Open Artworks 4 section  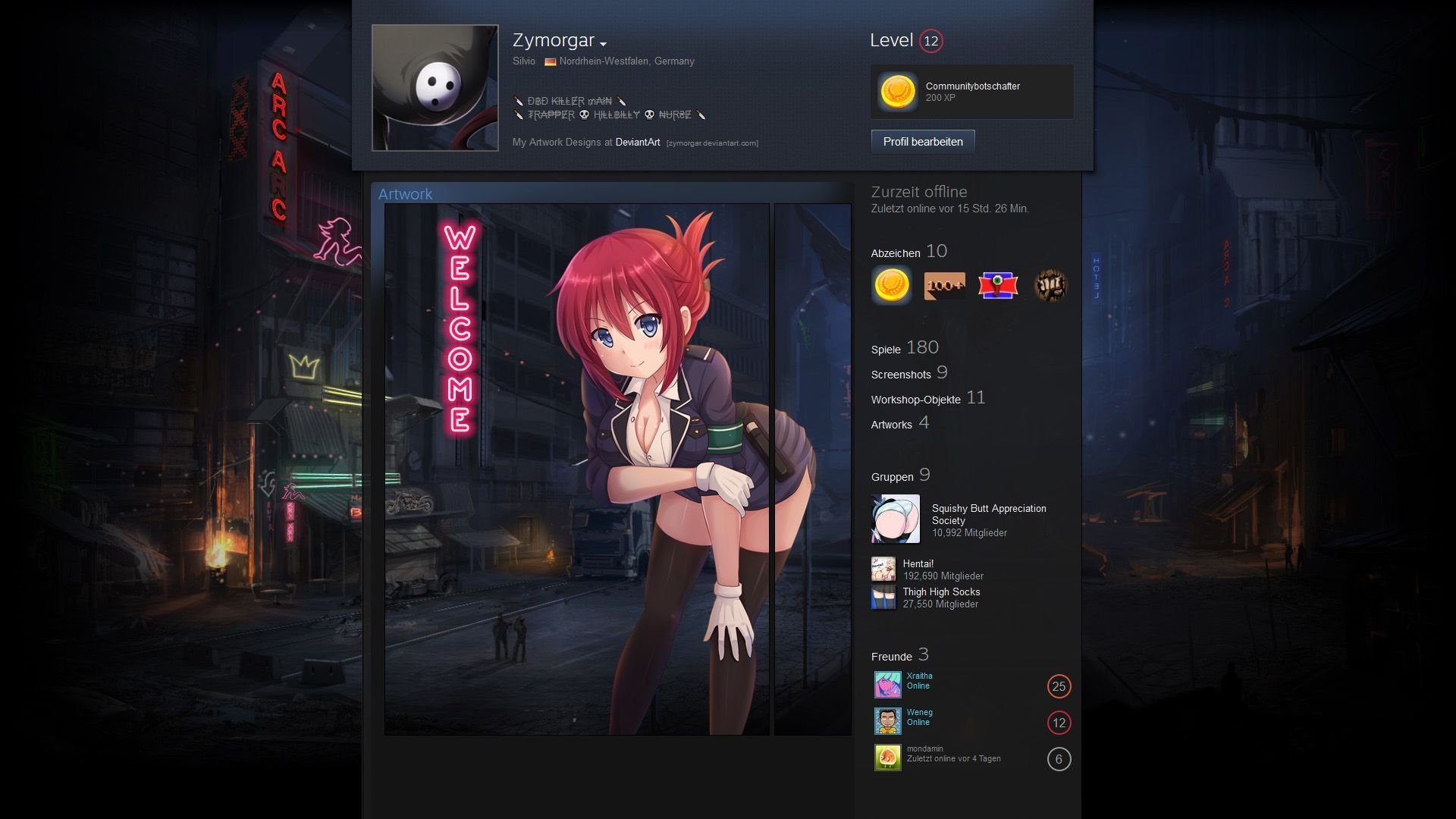pyautogui.click(x=900, y=423)
